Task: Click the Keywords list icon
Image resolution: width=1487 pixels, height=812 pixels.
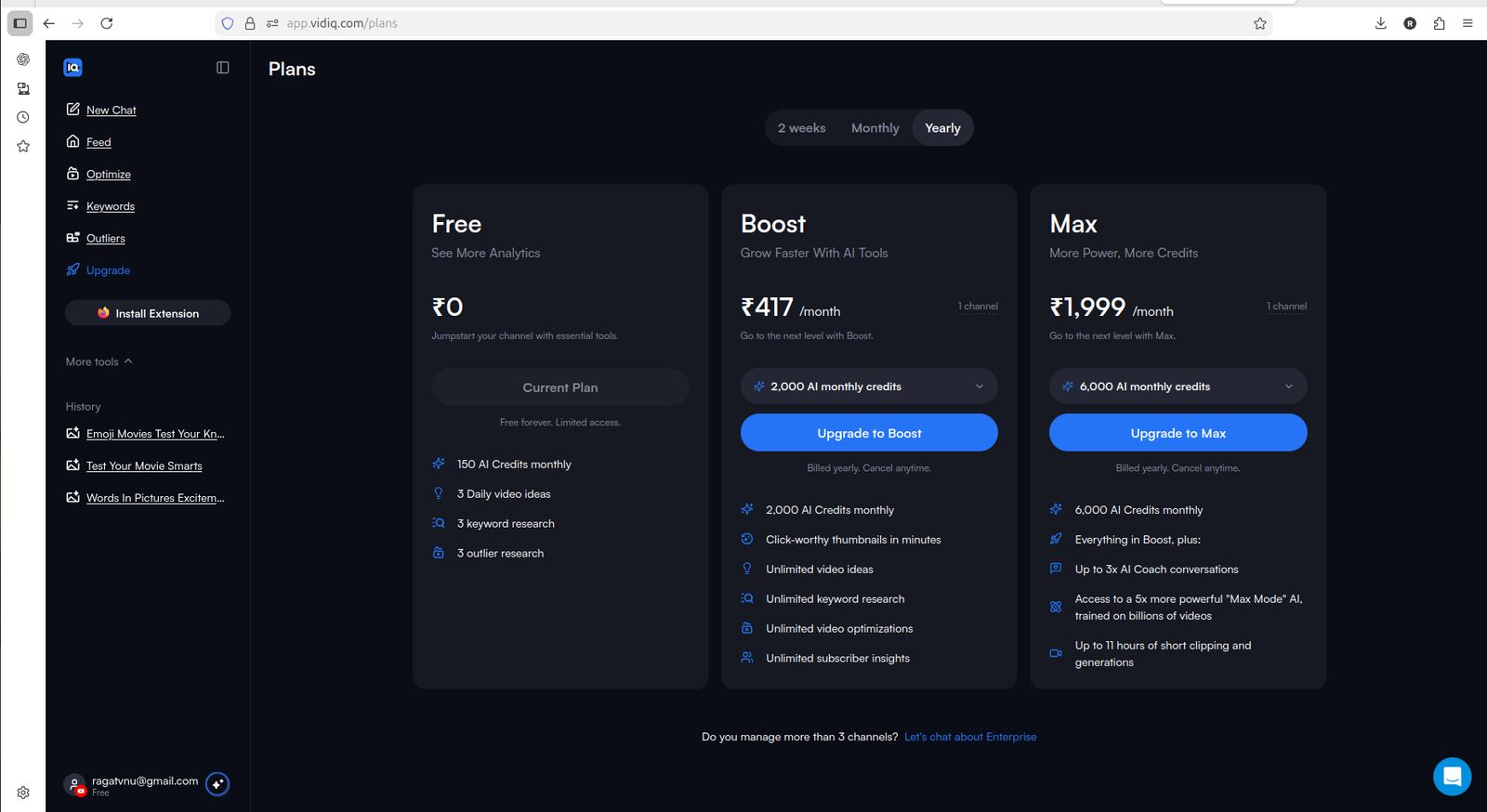Action: click(72, 205)
